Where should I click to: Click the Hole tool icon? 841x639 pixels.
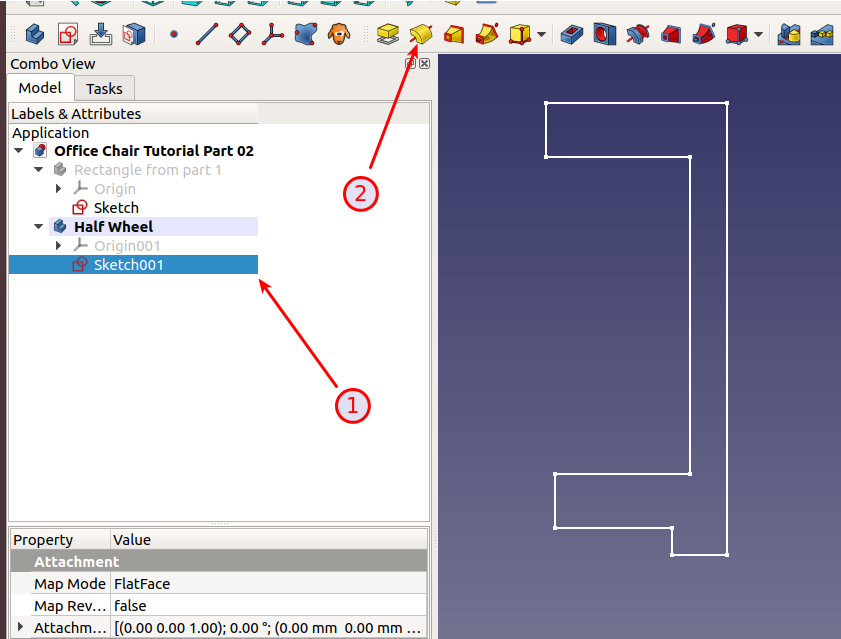(604, 35)
